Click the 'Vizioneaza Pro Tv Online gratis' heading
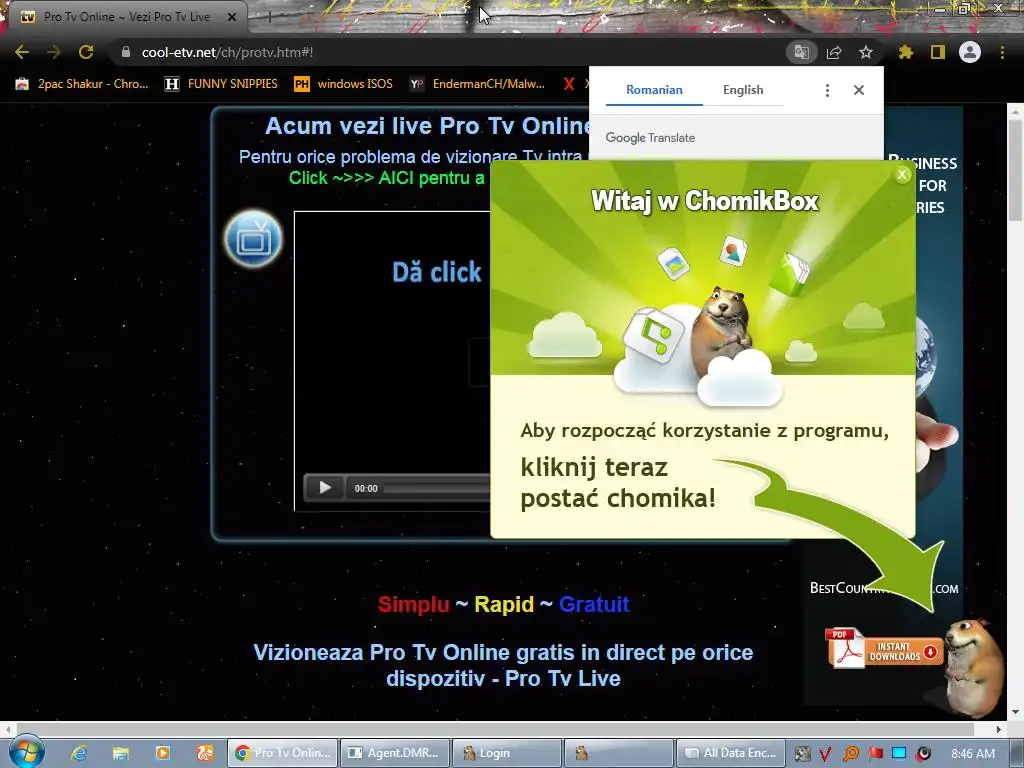Viewport: 1024px width, 768px height. coord(503,665)
